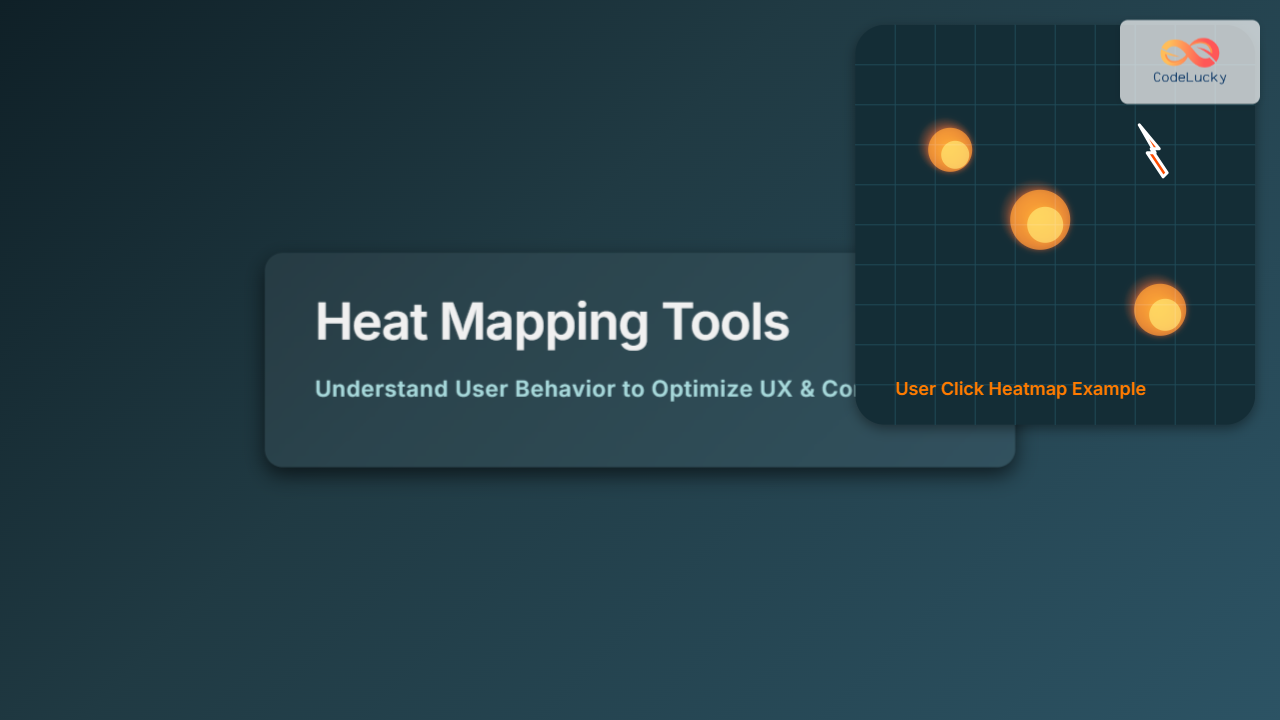Click the word 'Click' in the orange caption
This screenshot has height=720, width=1280.
(x=962, y=389)
